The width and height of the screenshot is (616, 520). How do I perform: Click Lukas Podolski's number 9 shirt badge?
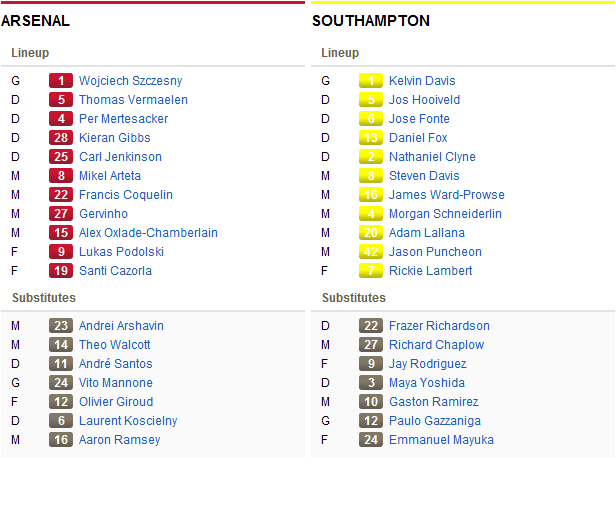pos(61,252)
